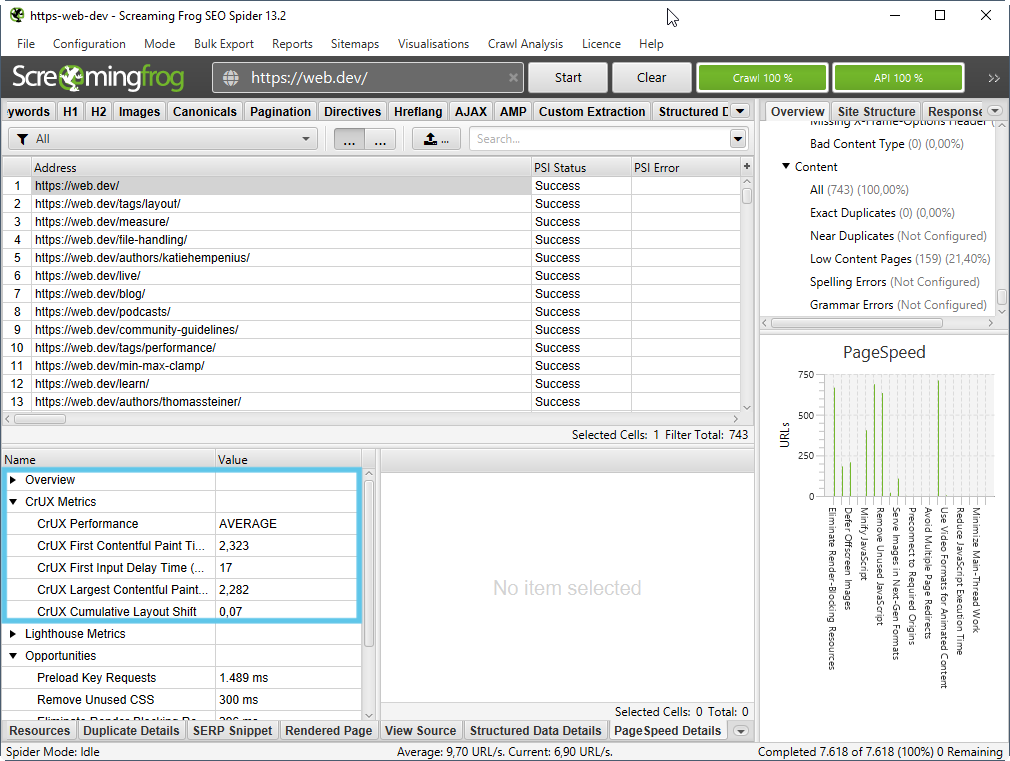Select the Preload Key Requests row

pos(181,678)
